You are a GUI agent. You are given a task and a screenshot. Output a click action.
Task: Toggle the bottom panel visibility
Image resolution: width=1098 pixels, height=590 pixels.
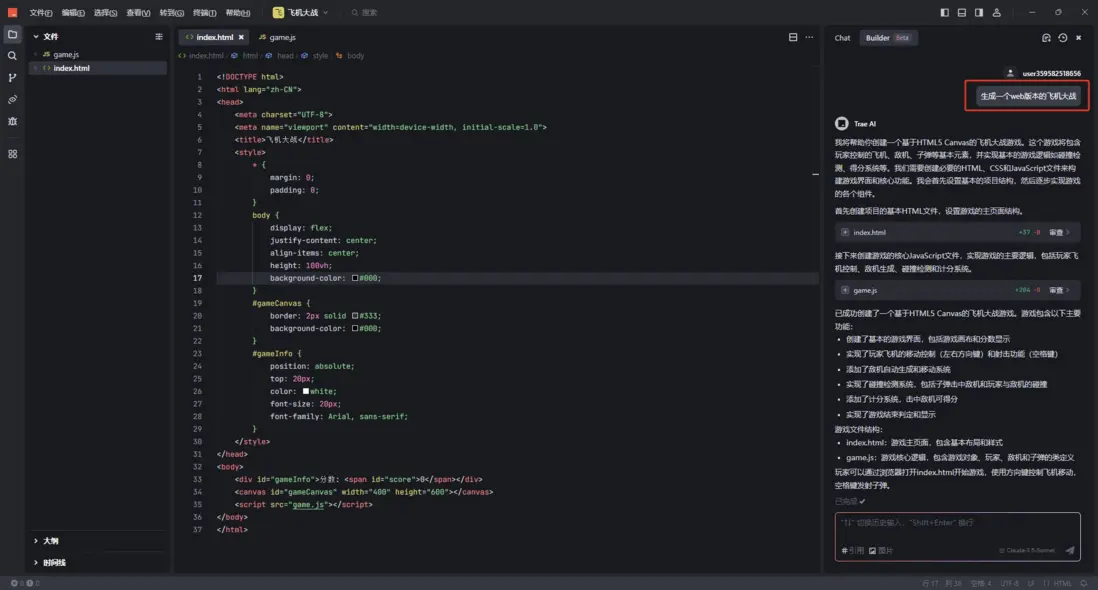[x=962, y=13]
